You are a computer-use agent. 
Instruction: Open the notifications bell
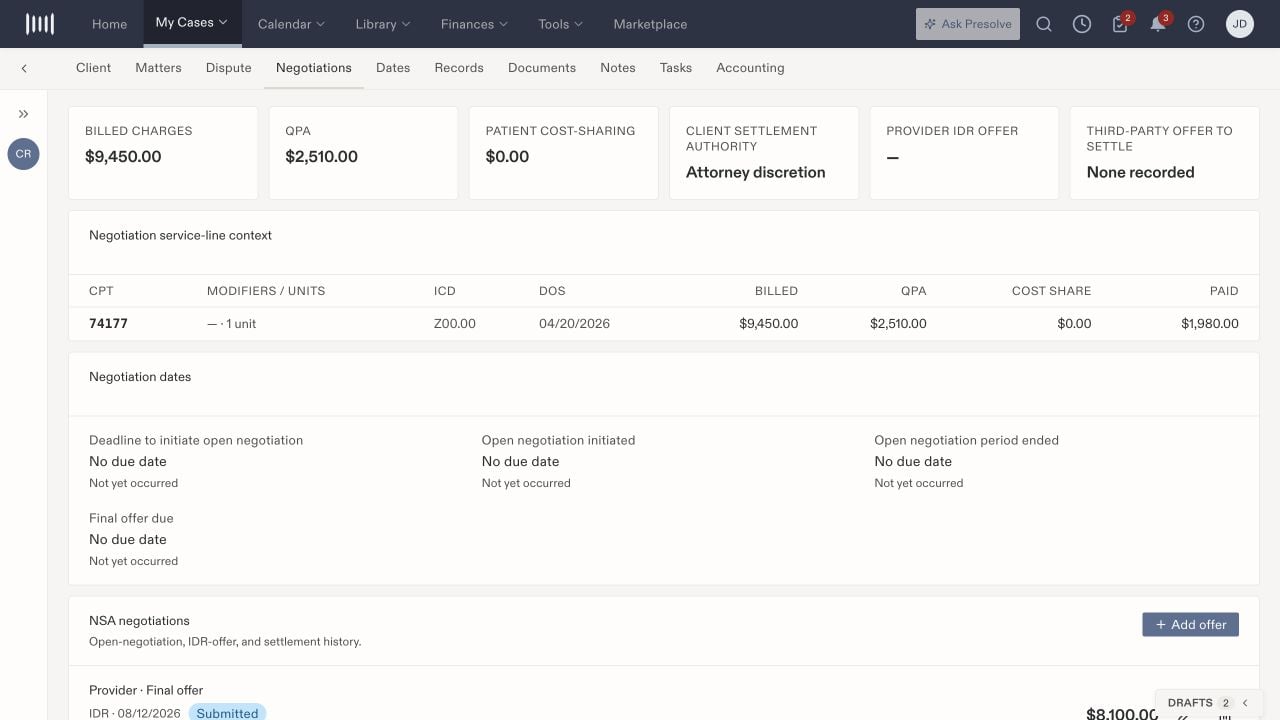pyautogui.click(x=1158, y=24)
